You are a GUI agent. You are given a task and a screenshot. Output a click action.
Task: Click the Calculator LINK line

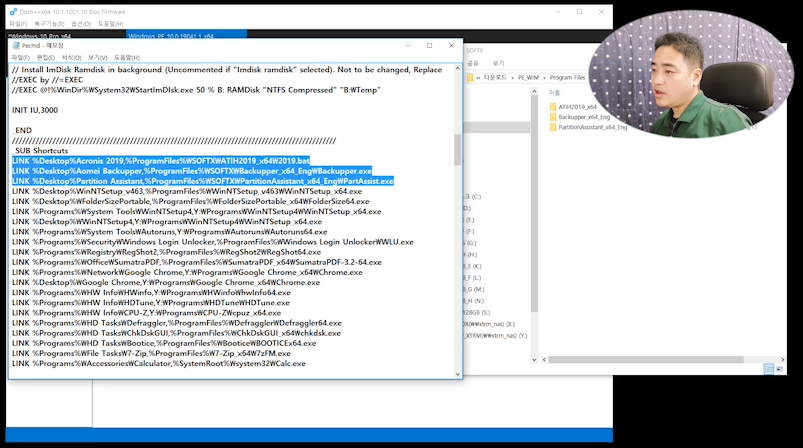point(159,364)
